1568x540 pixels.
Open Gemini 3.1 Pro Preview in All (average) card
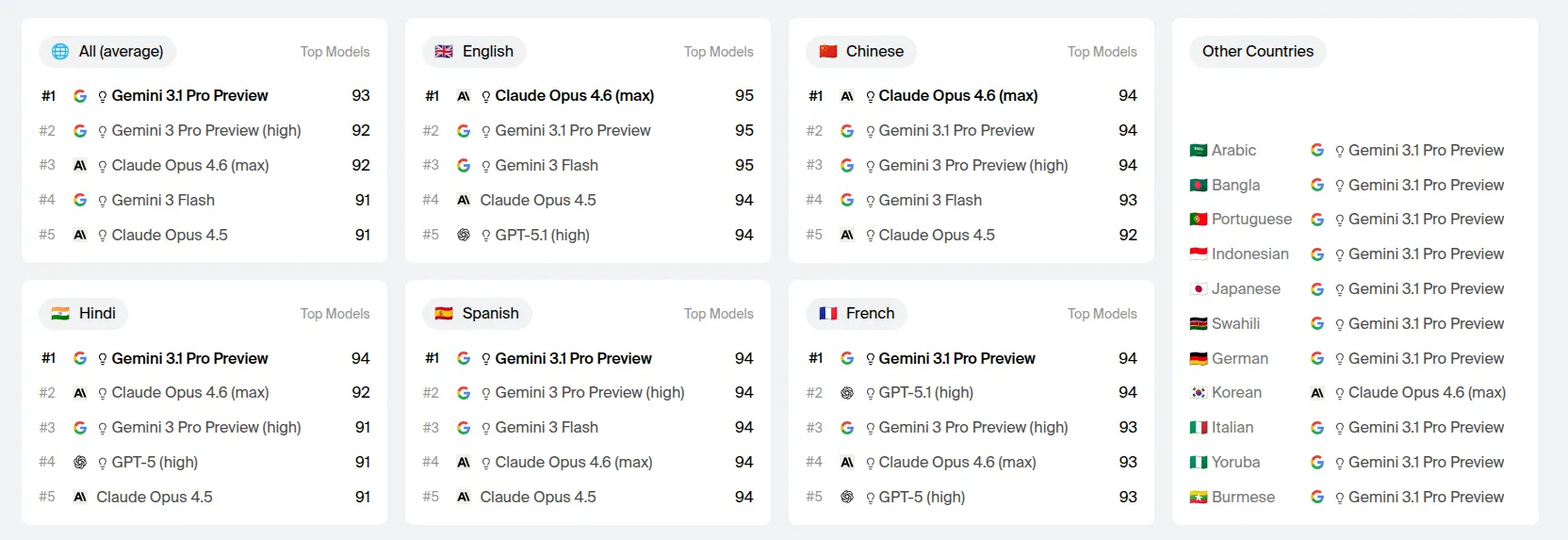pos(189,95)
